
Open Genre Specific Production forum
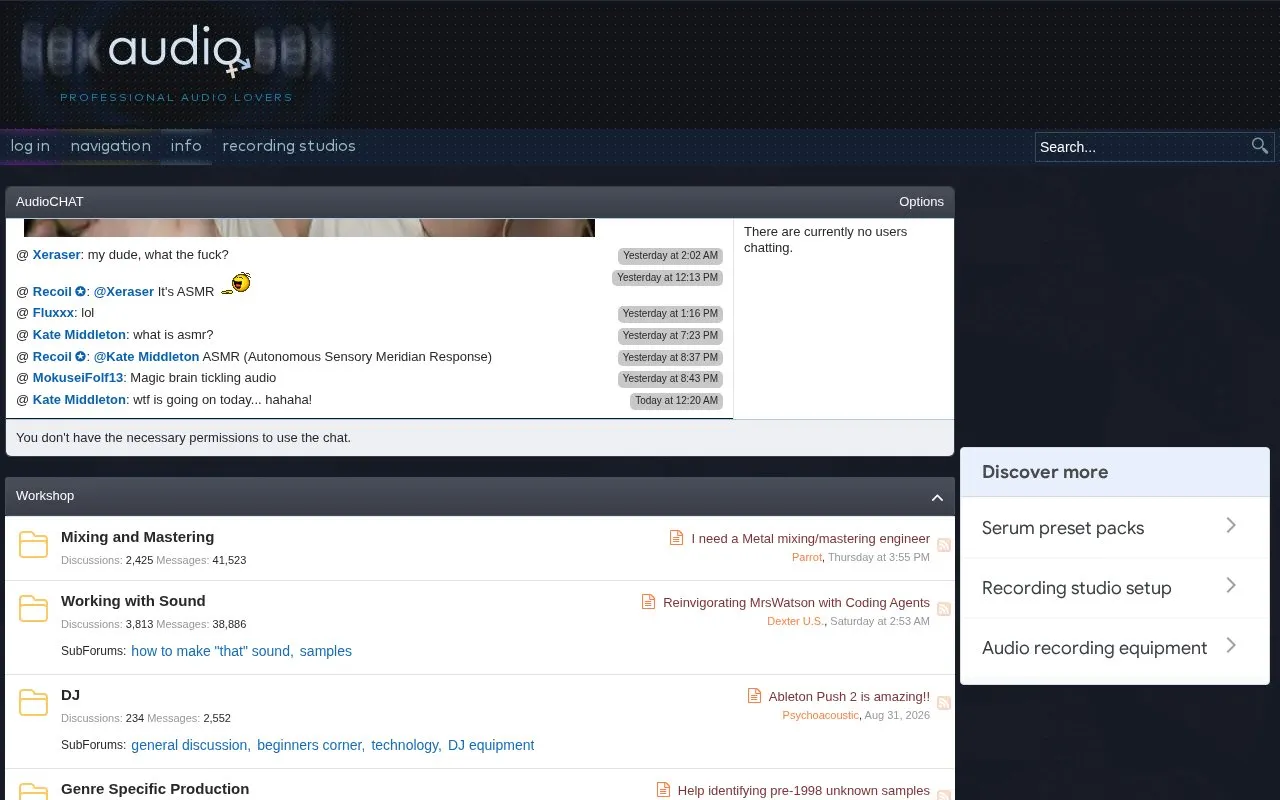[x=155, y=789]
